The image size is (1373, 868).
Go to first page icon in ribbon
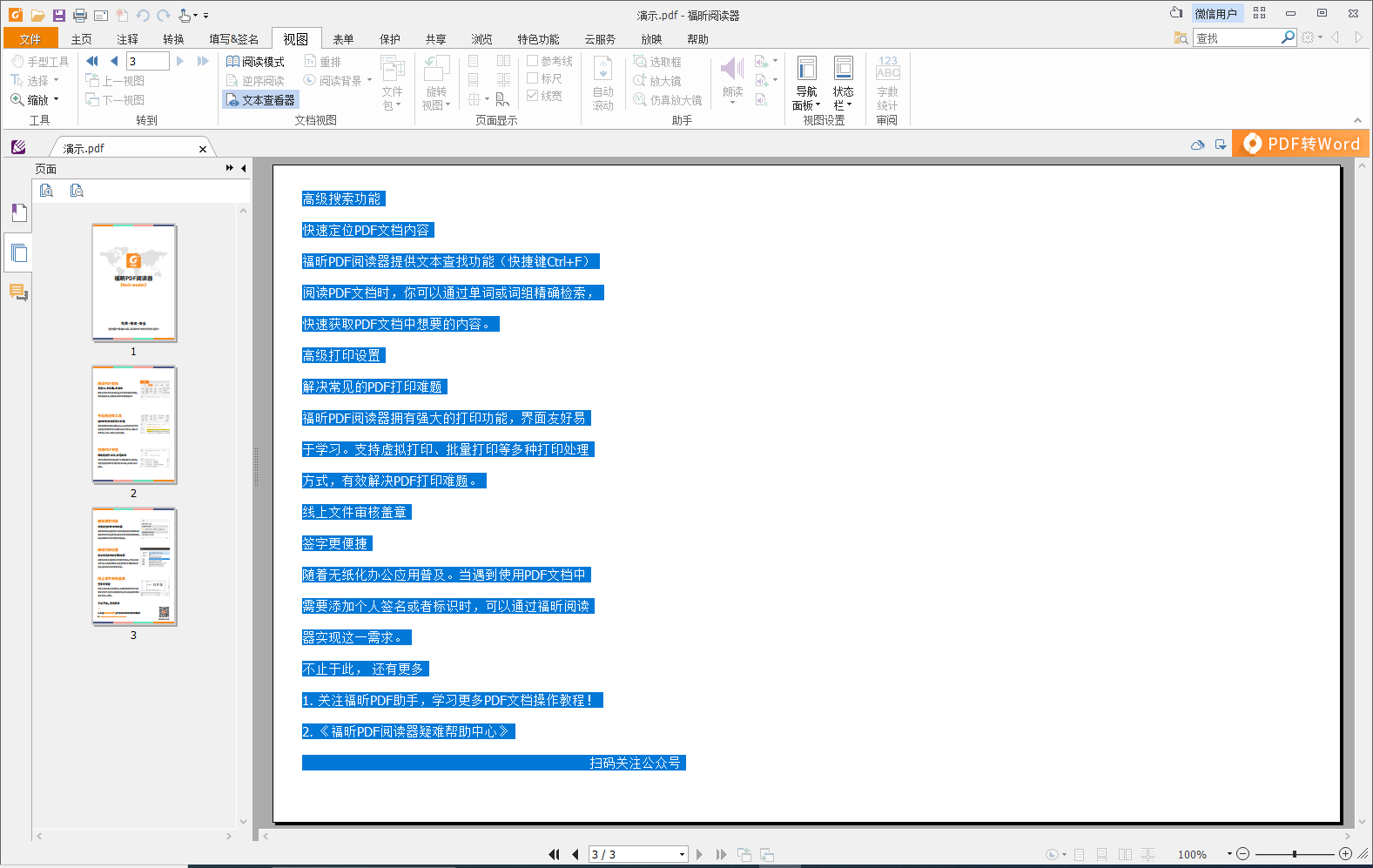92,61
